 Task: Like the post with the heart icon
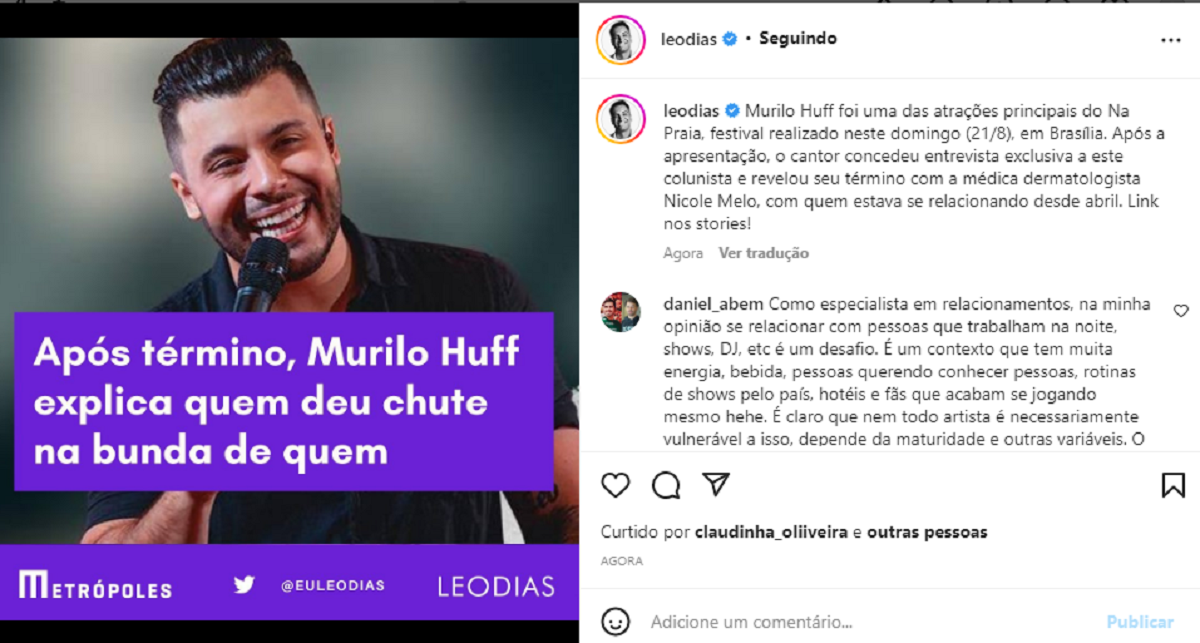(616, 486)
